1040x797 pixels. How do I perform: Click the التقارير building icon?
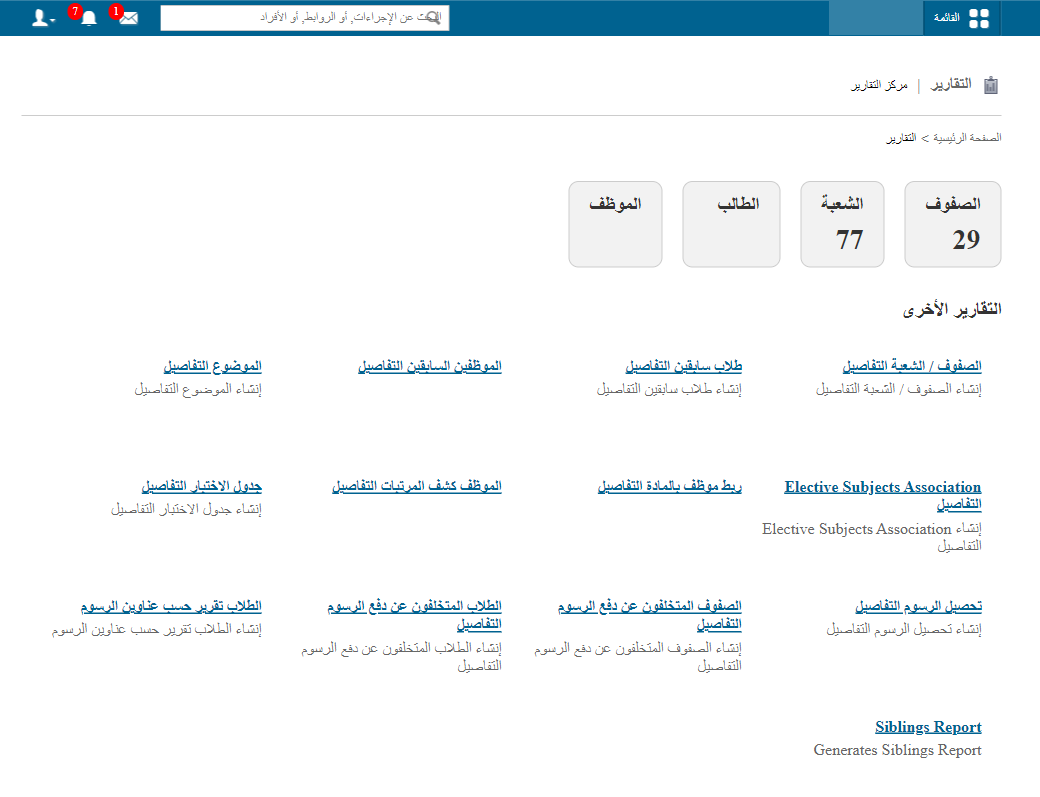[990, 86]
